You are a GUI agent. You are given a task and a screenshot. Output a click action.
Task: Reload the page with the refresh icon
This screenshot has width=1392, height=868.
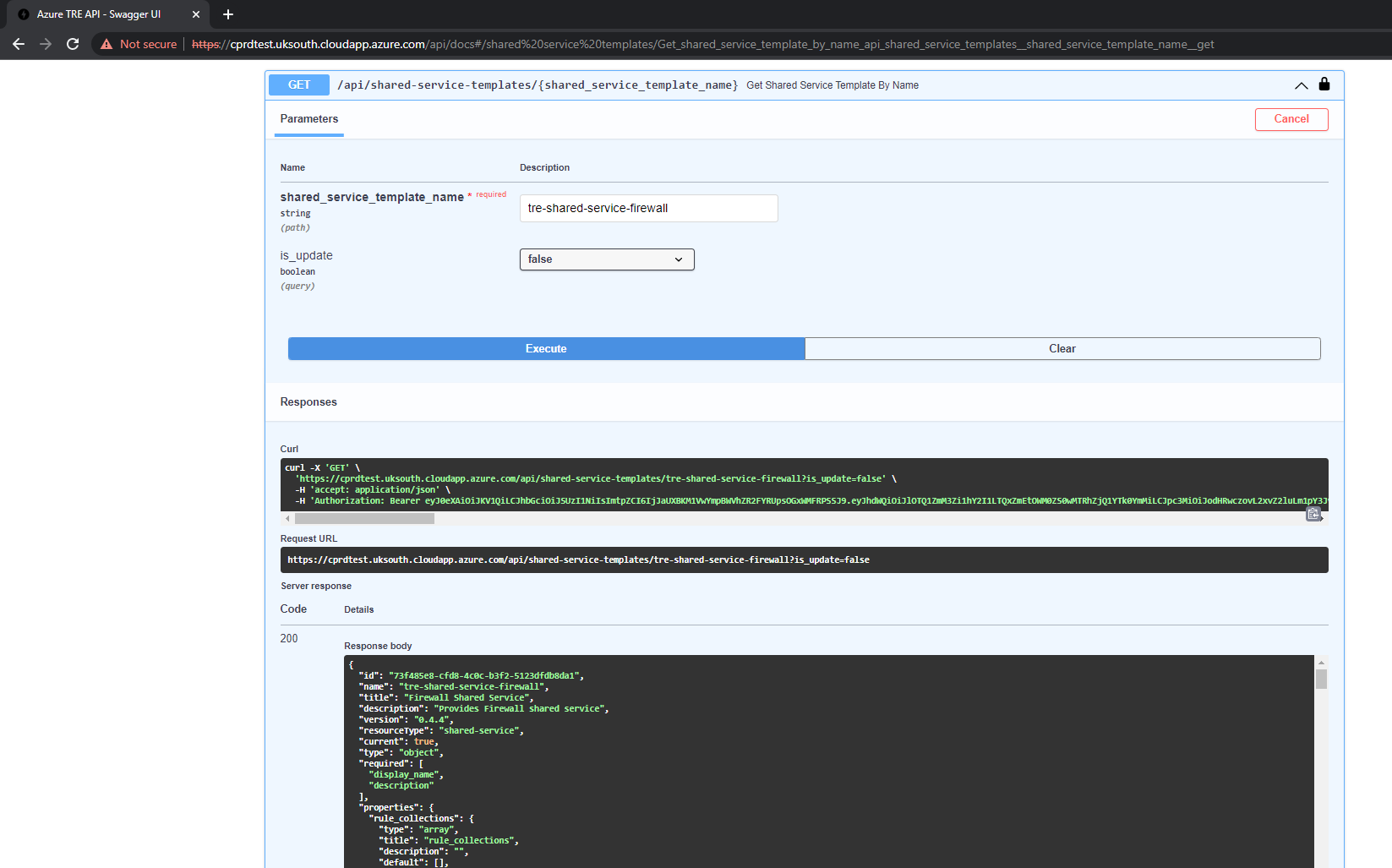click(73, 44)
